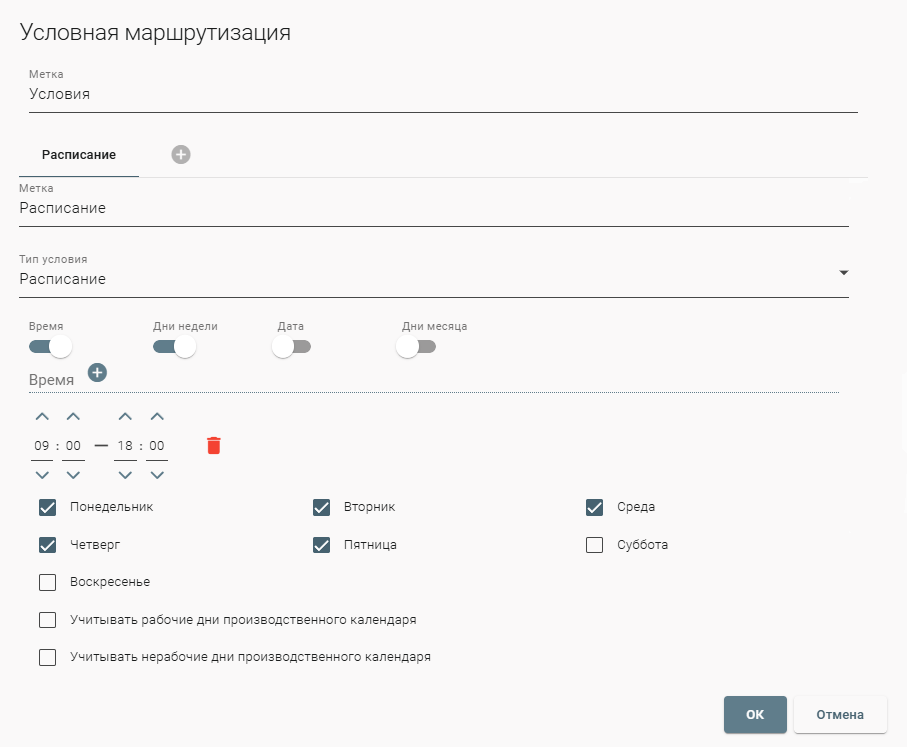Screen dimensions: 907x747
Task: Decrease the start hour with down arrow
Action: click(42, 474)
